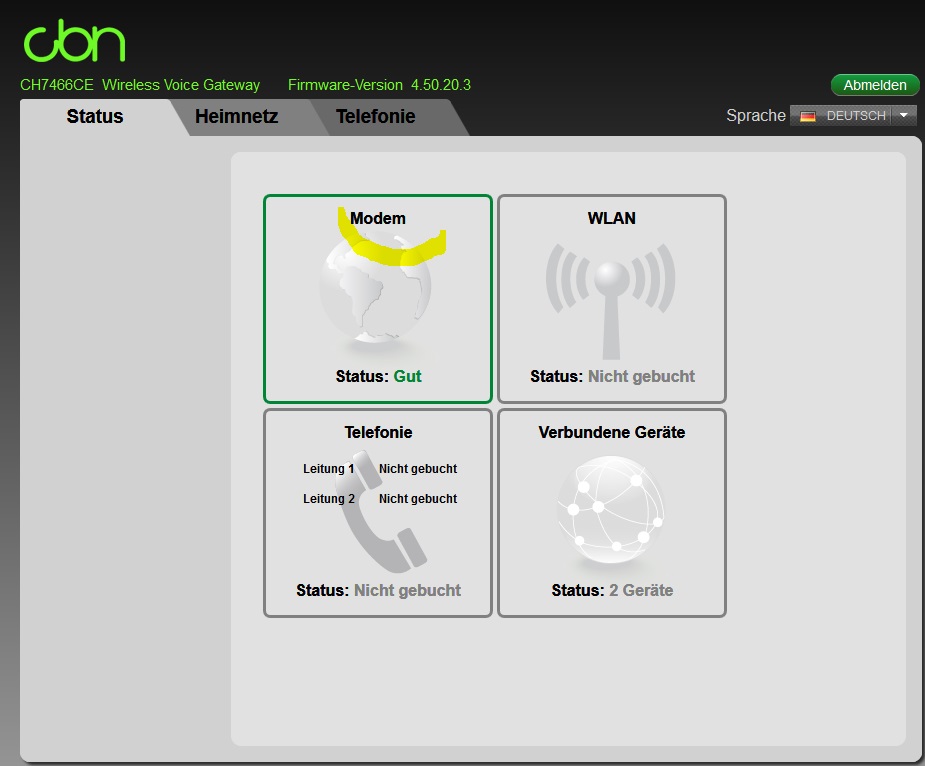The image size is (925, 766).
Task: Click the Abmelden button
Action: (x=875, y=85)
